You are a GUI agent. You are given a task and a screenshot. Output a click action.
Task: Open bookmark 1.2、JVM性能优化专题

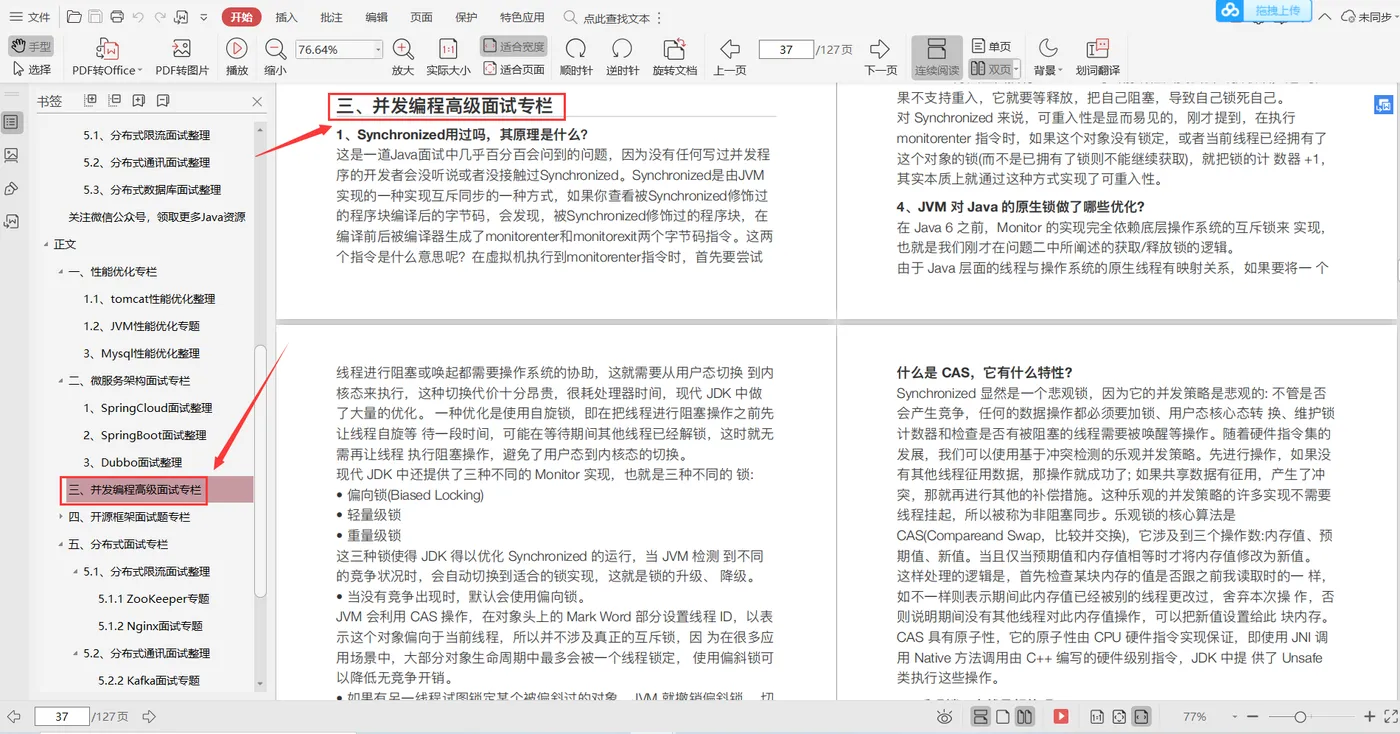tap(142, 326)
